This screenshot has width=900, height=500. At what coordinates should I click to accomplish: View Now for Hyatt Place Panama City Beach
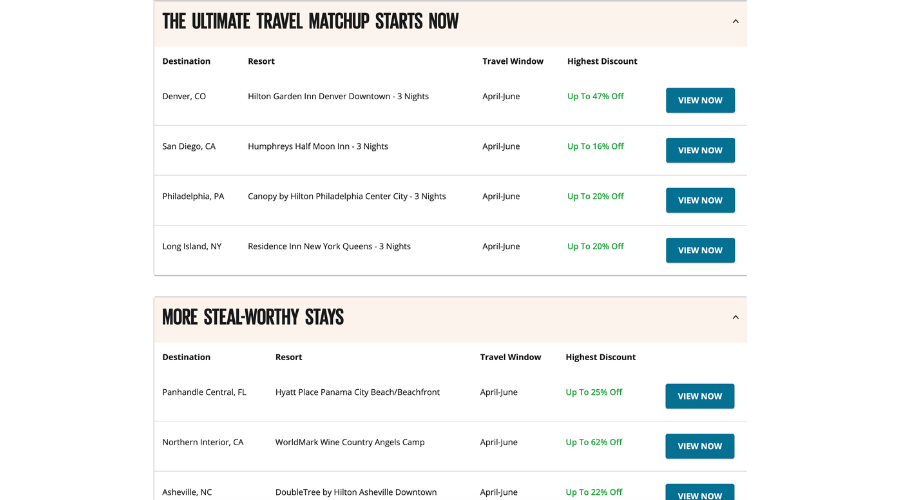click(x=699, y=396)
